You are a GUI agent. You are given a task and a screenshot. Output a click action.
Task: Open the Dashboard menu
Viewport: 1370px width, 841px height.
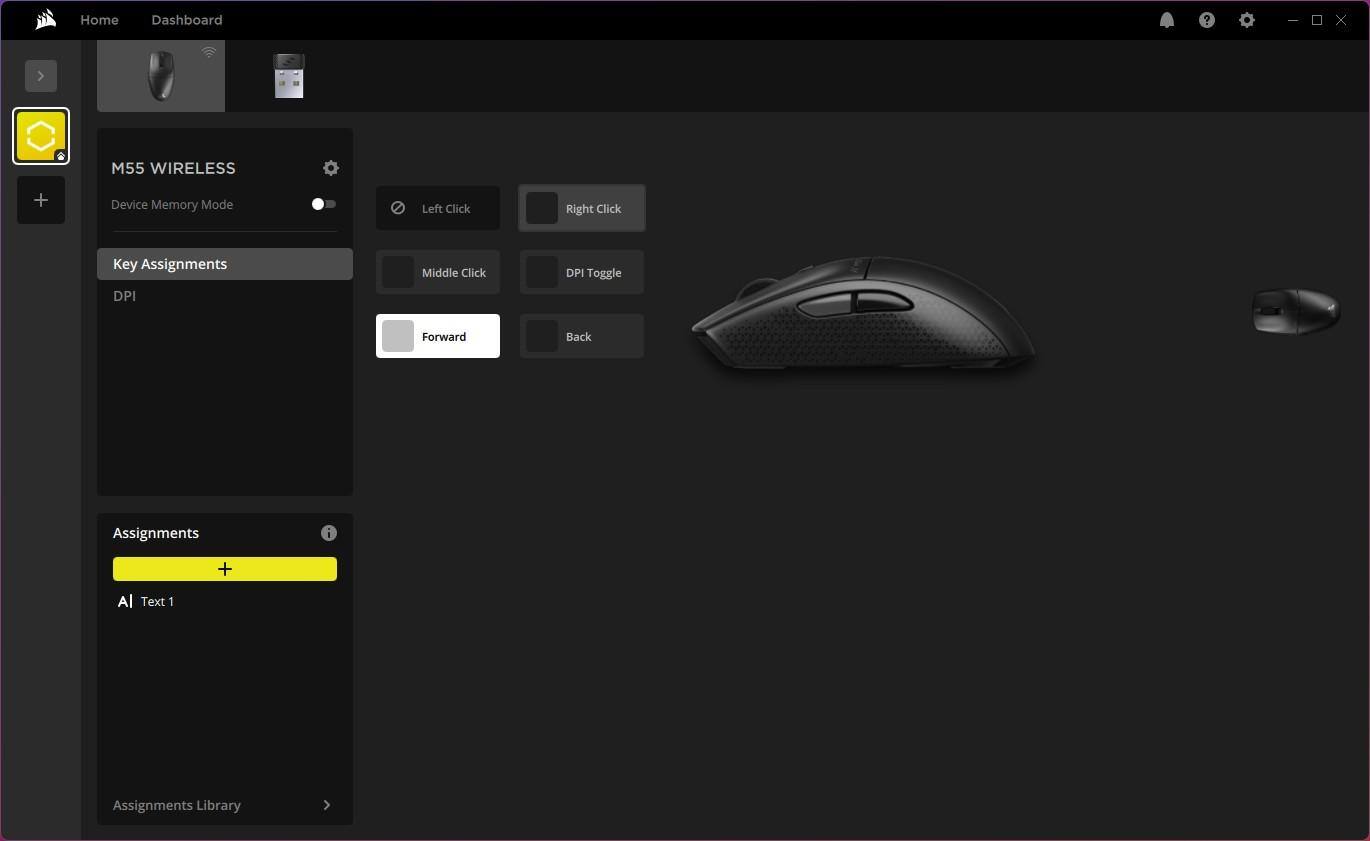pos(187,20)
